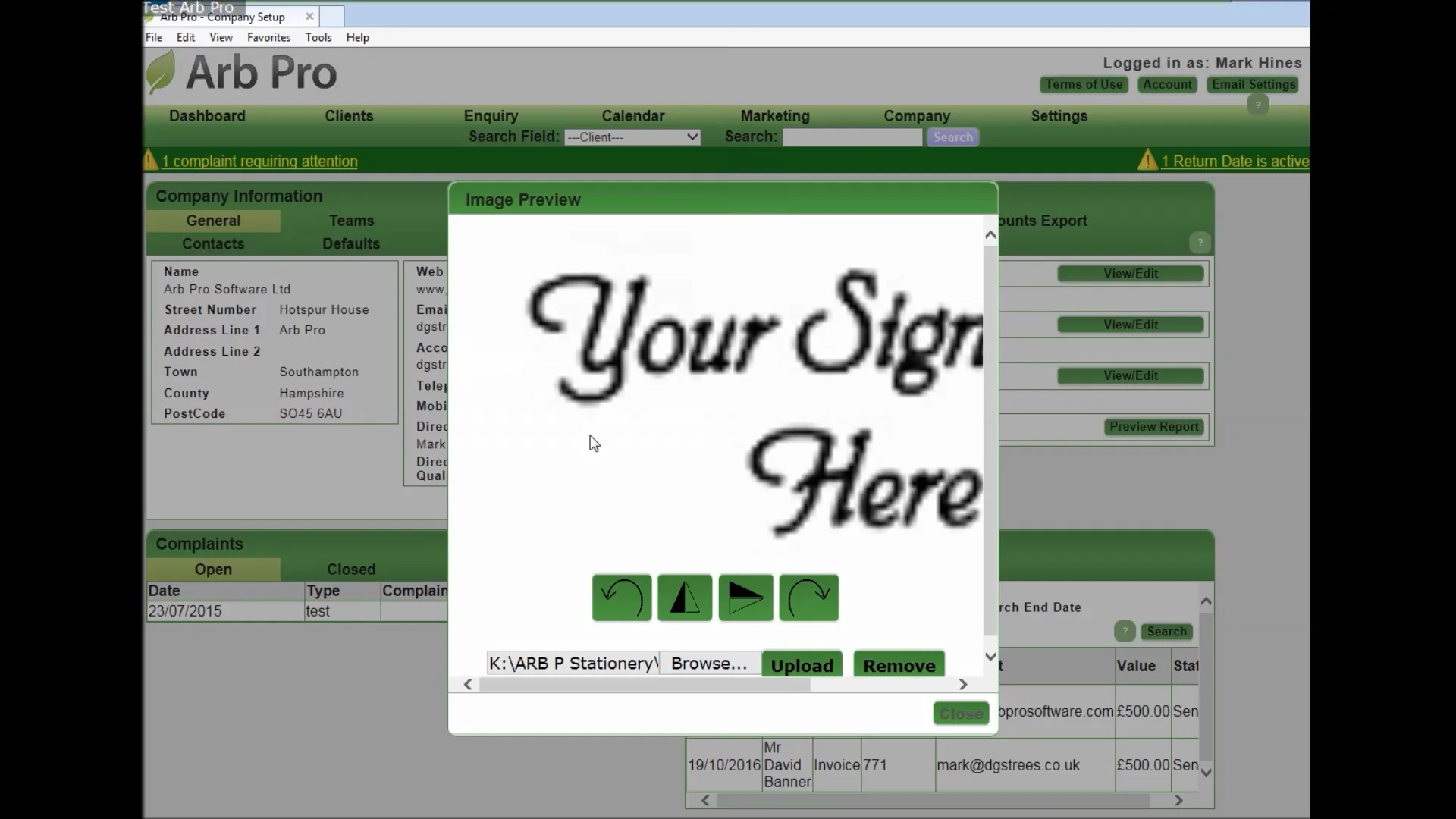Browse for a signature file
The image size is (1456, 819).
click(708, 664)
